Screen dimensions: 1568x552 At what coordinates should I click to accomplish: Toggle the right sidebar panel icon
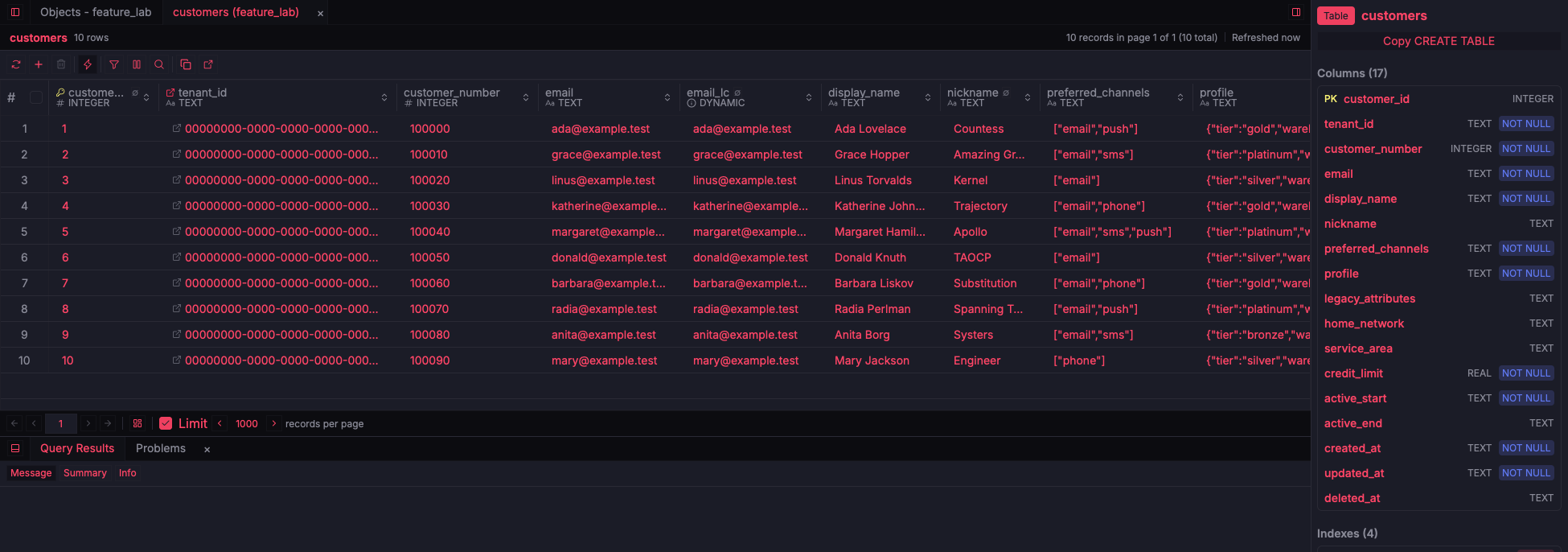coord(1296,12)
